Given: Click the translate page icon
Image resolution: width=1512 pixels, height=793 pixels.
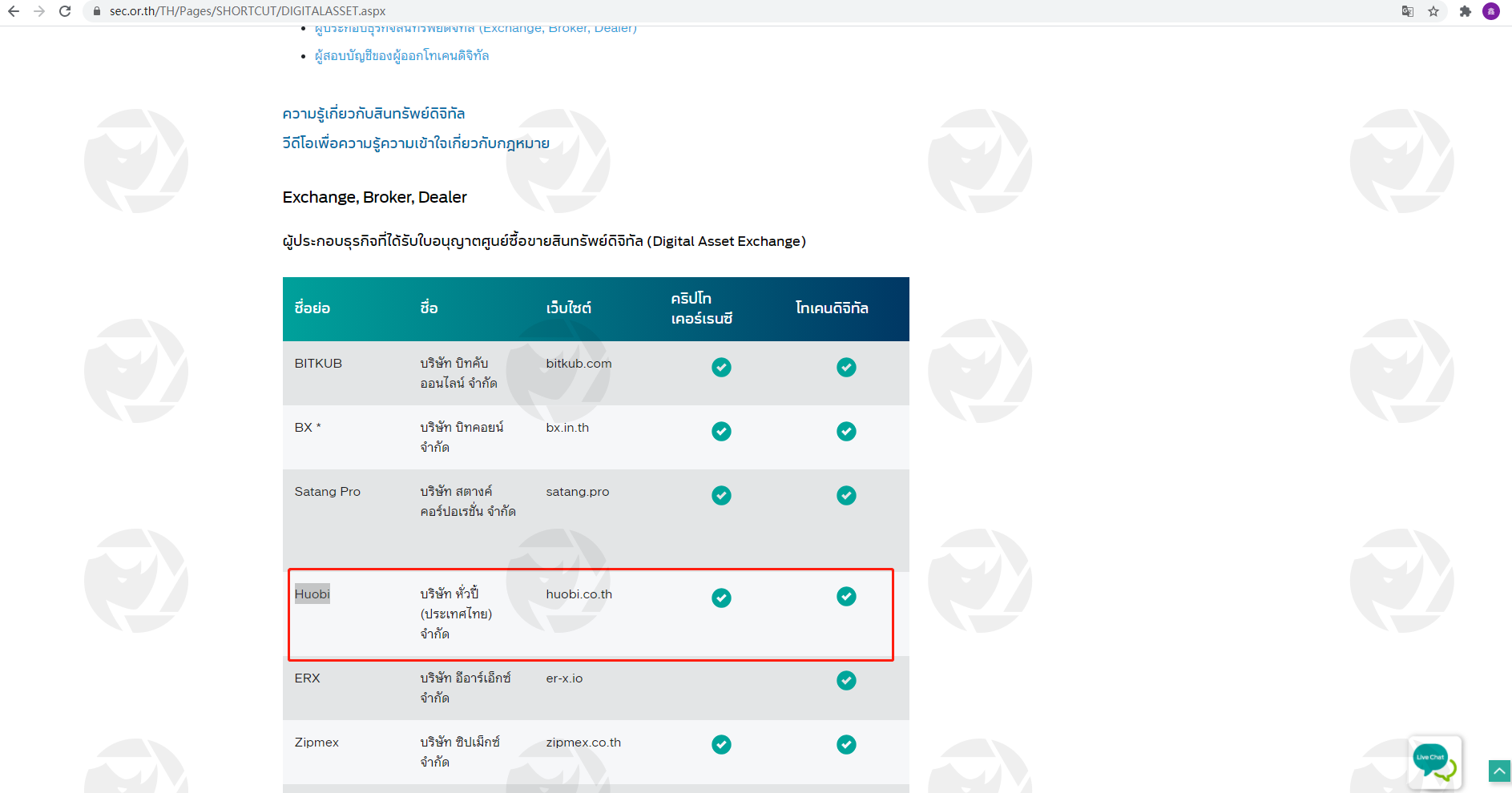Looking at the screenshot, I should click(1408, 11).
